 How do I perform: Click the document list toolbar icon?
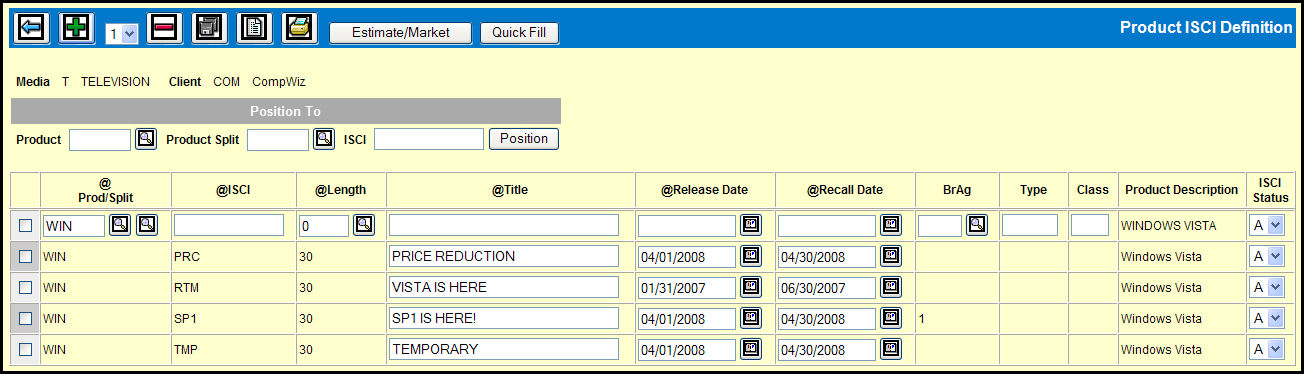tap(254, 28)
